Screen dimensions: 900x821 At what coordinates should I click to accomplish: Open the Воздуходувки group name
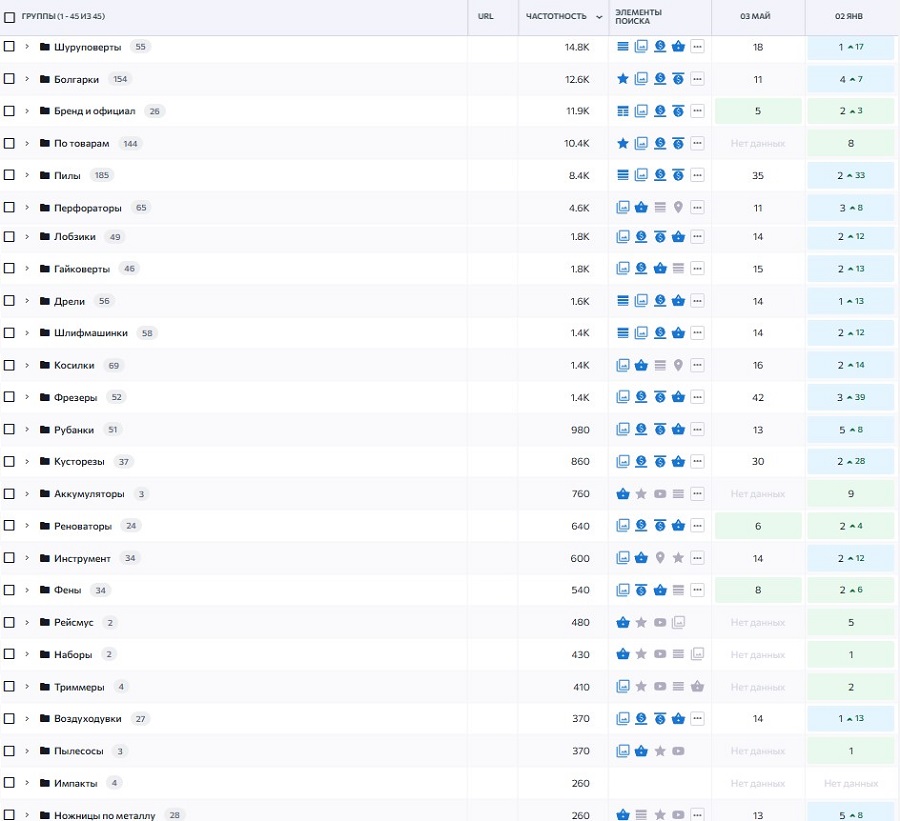(87, 719)
